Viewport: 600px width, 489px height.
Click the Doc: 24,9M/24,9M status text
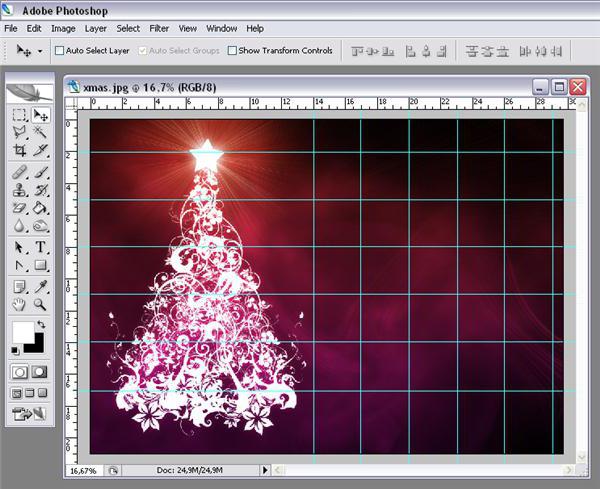click(x=189, y=470)
